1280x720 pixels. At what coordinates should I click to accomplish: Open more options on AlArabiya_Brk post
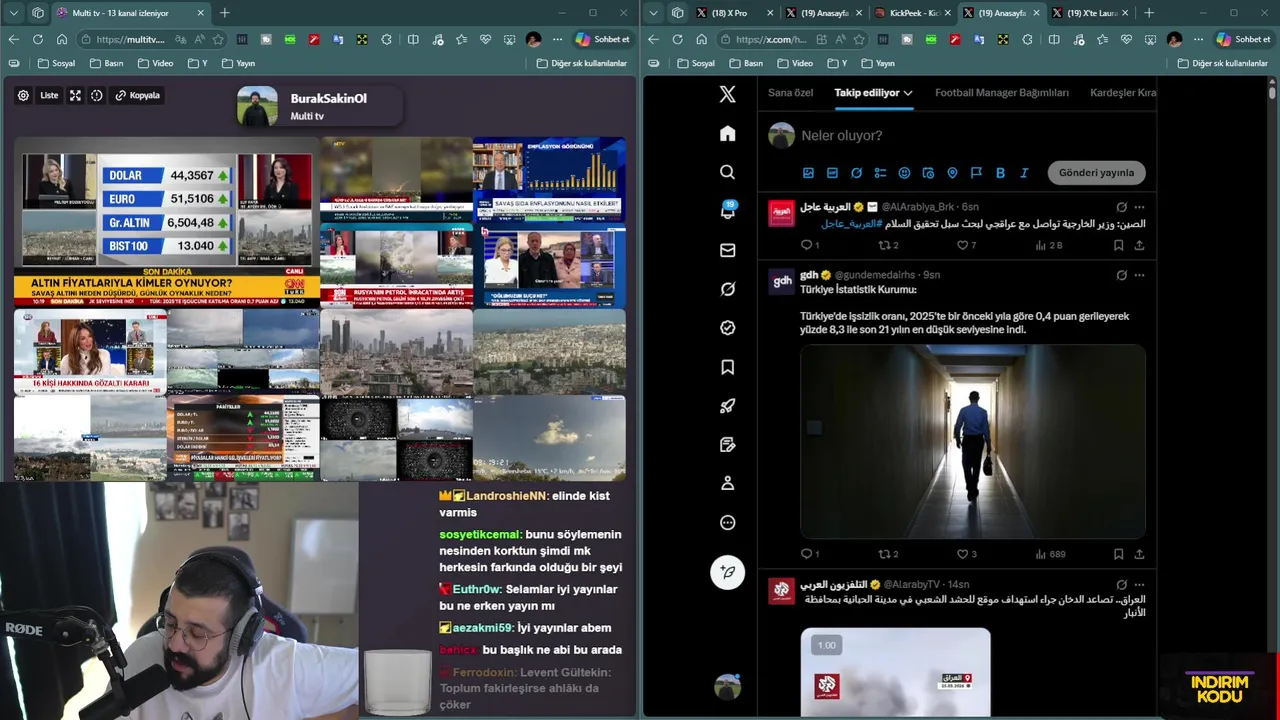1139,207
